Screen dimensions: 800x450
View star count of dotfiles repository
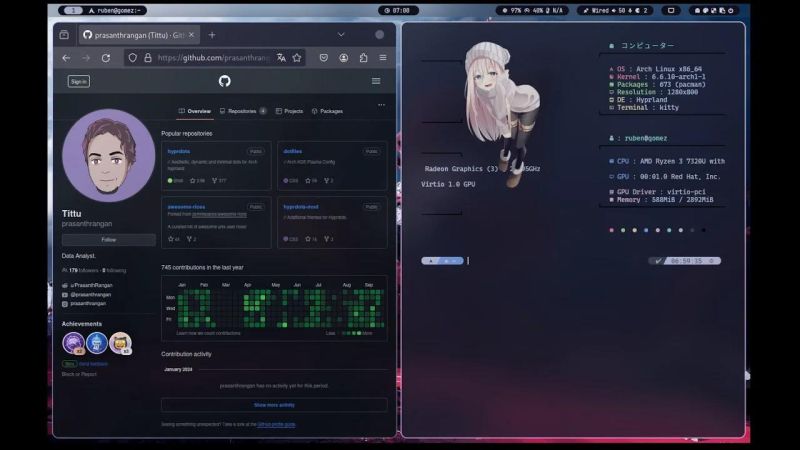pyautogui.click(x=311, y=181)
